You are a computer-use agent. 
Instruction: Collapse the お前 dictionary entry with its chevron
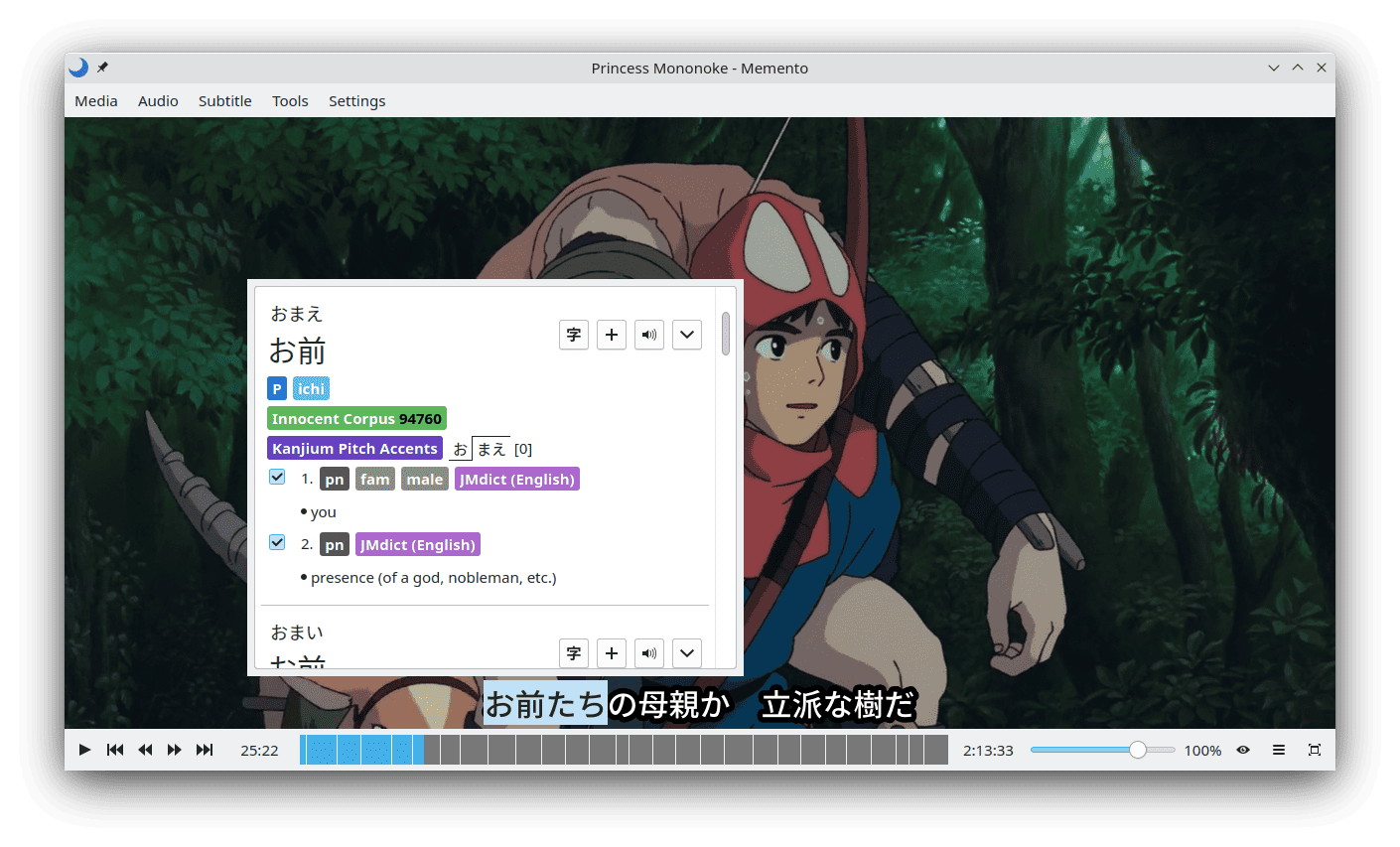coord(686,335)
